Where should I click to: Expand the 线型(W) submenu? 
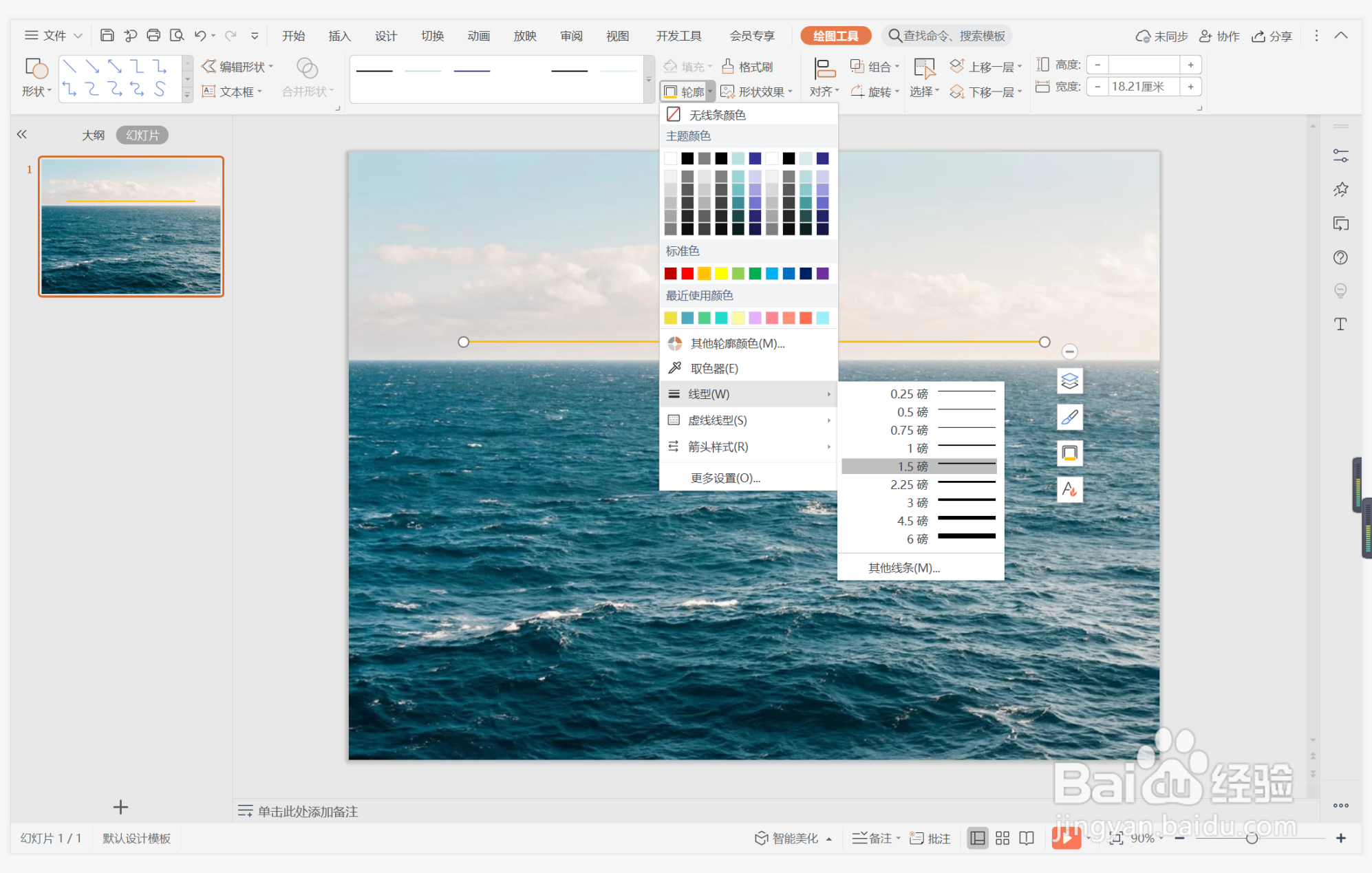coord(749,394)
